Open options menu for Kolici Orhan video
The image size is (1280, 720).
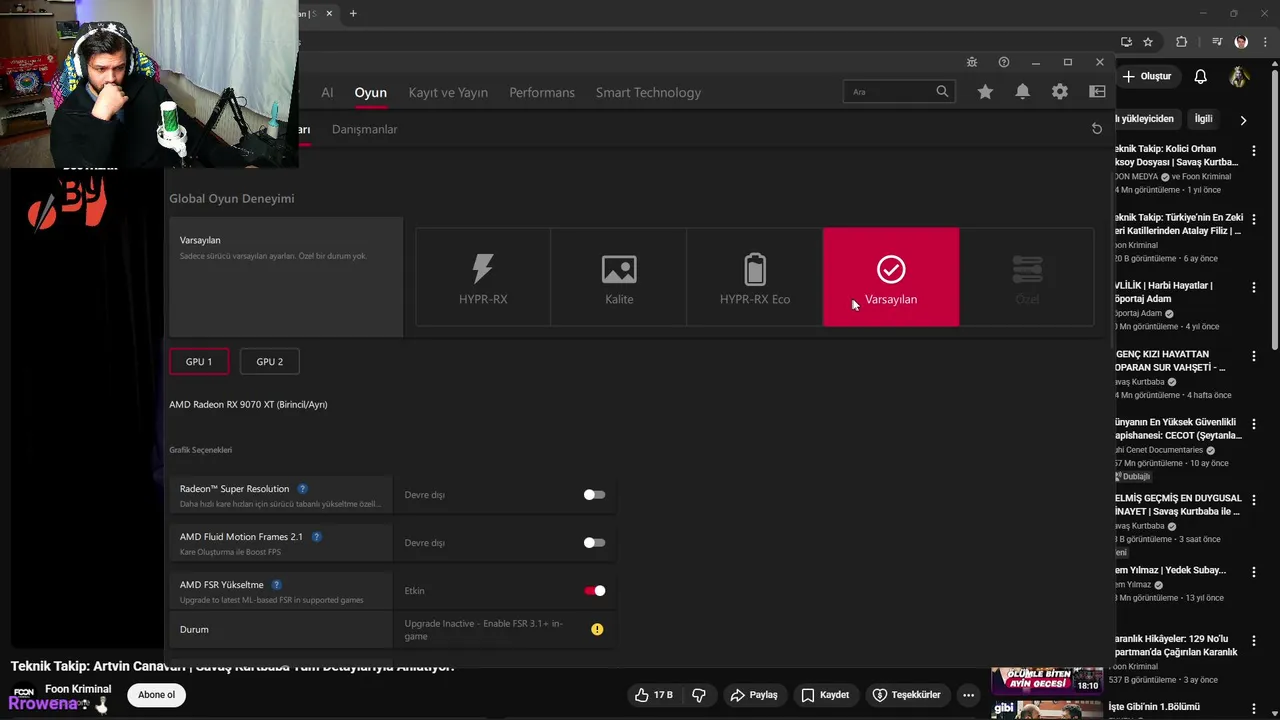(1254, 150)
